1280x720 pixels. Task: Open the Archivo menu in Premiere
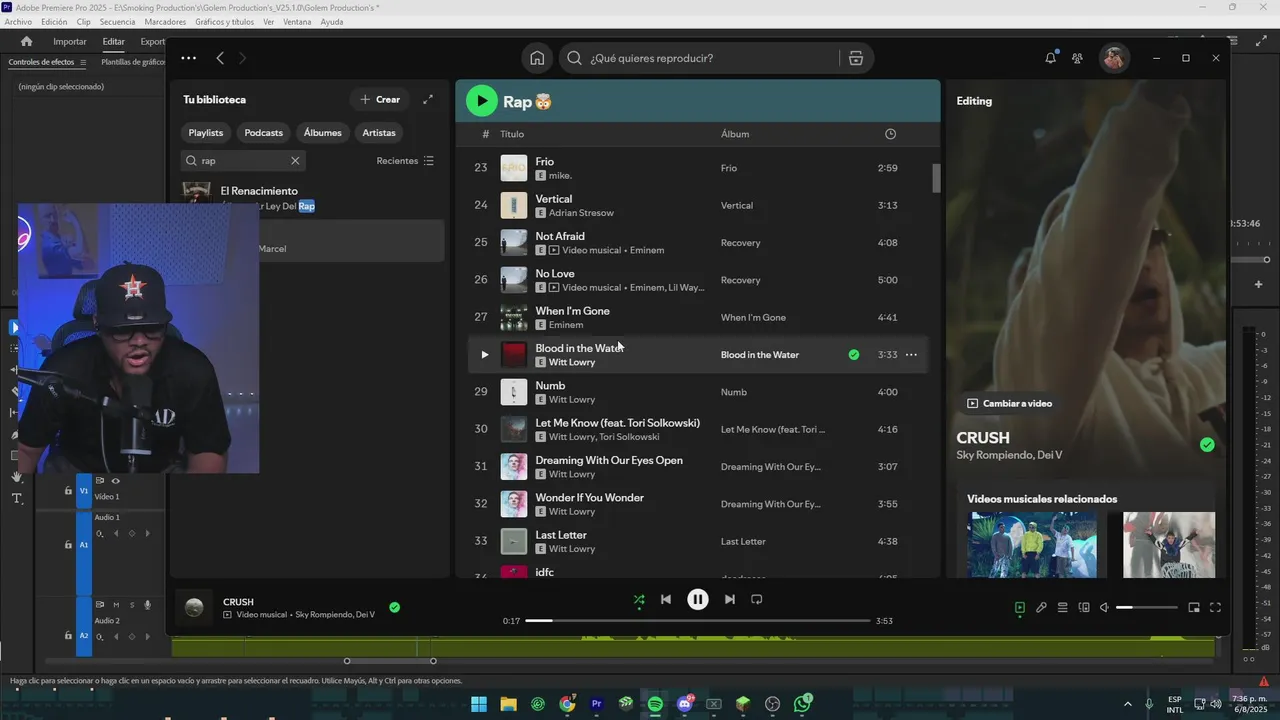pos(19,21)
